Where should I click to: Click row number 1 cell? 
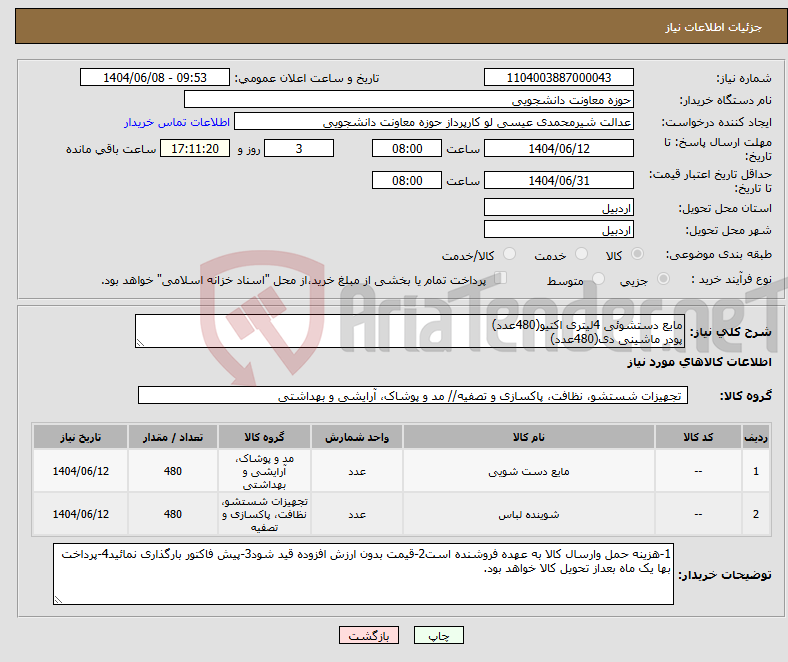pos(756,471)
